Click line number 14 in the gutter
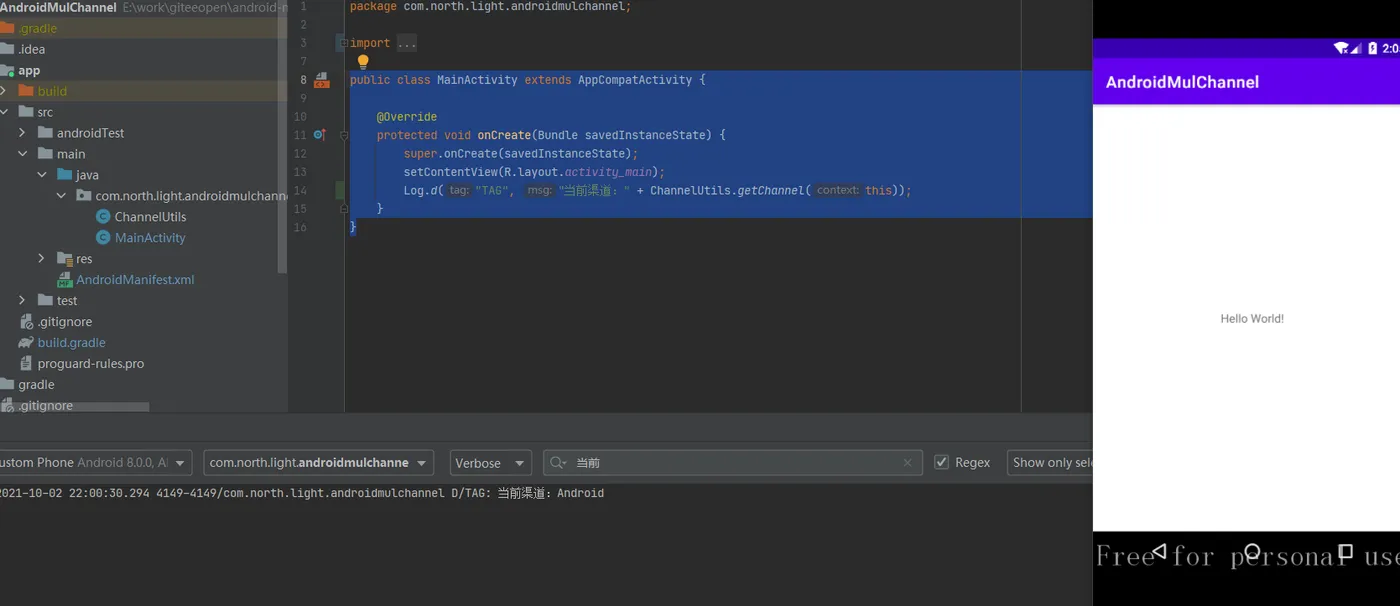The width and height of the screenshot is (1400, 606). [x=300, y=190]
